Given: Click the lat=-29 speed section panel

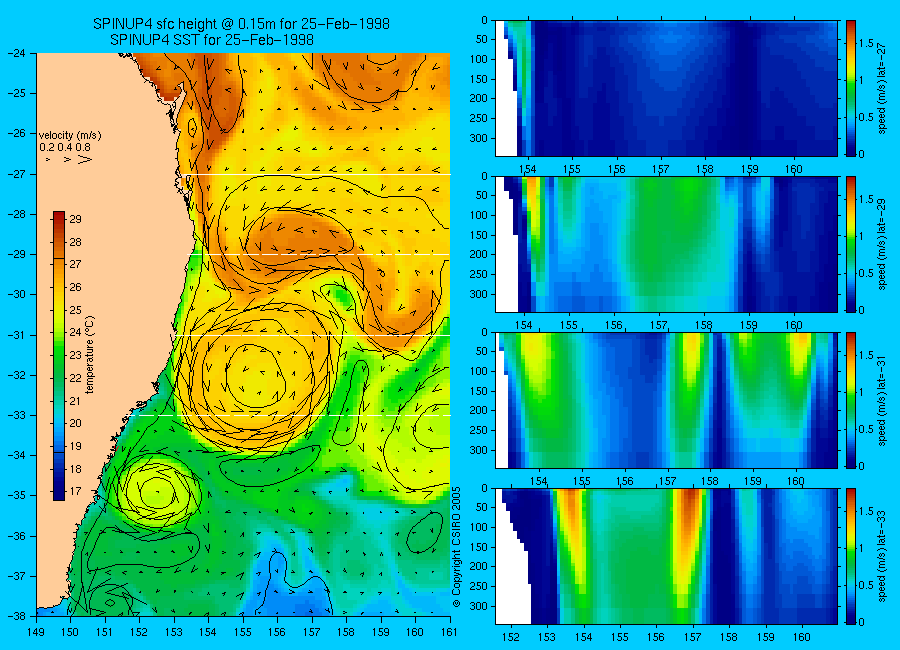Looking at the screenshot, I should tap(666, 244).
